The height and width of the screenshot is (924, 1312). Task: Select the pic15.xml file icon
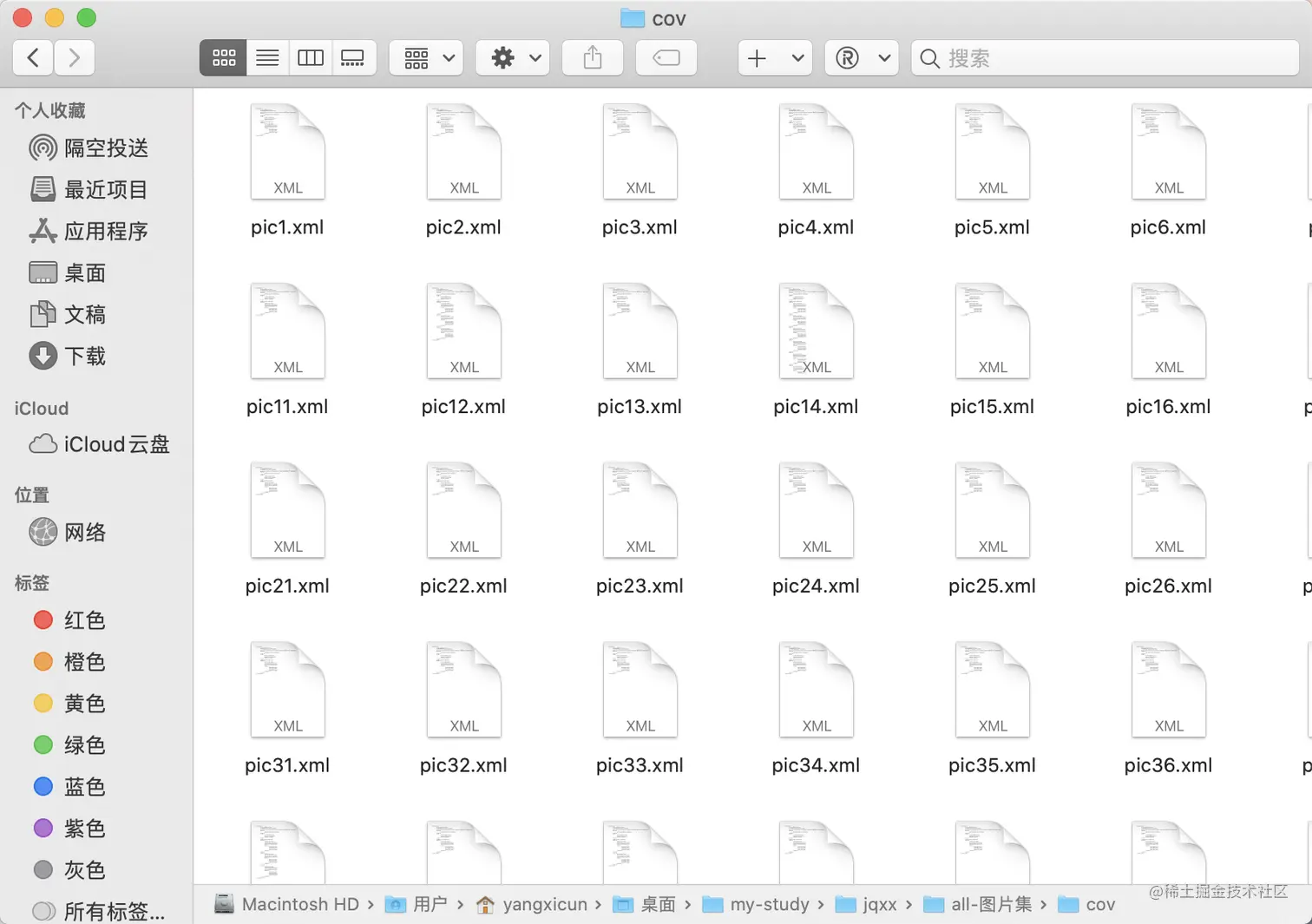[x=993, y=331]
